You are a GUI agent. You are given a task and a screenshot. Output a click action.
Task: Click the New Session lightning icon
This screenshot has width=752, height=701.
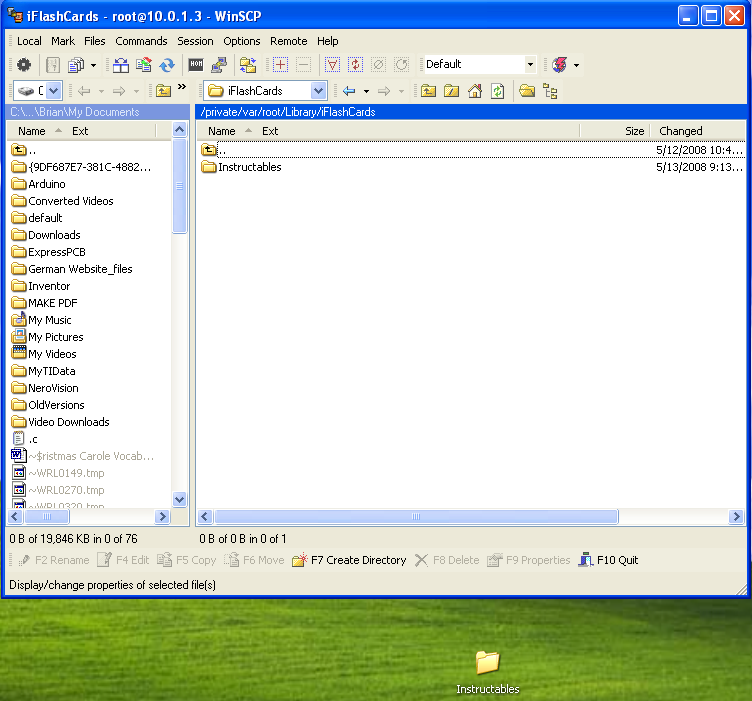[x=559, y=64]
